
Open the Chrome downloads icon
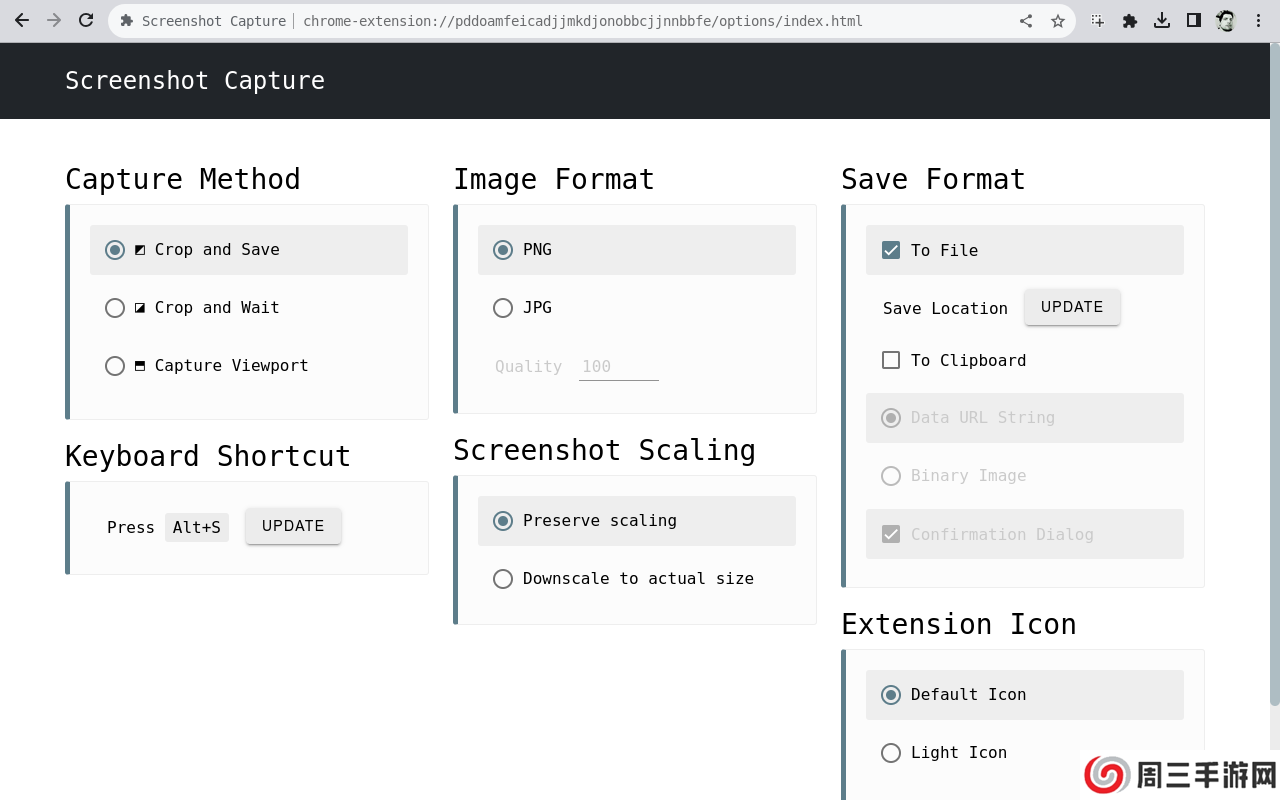tap(1162, 21)
